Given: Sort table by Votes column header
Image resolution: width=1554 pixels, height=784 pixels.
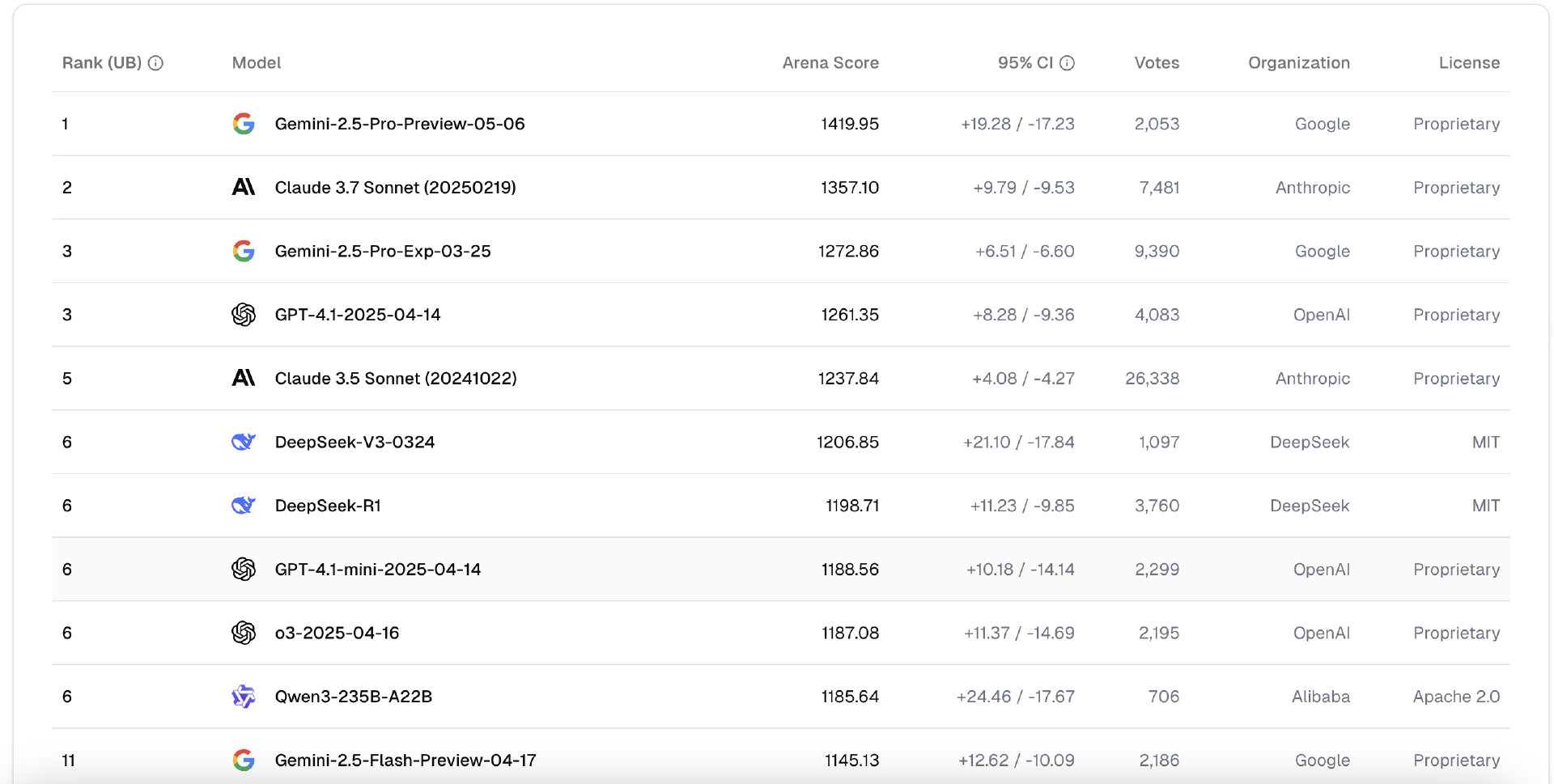Looking at the screenshot, I should click(x=1157, y=63).
